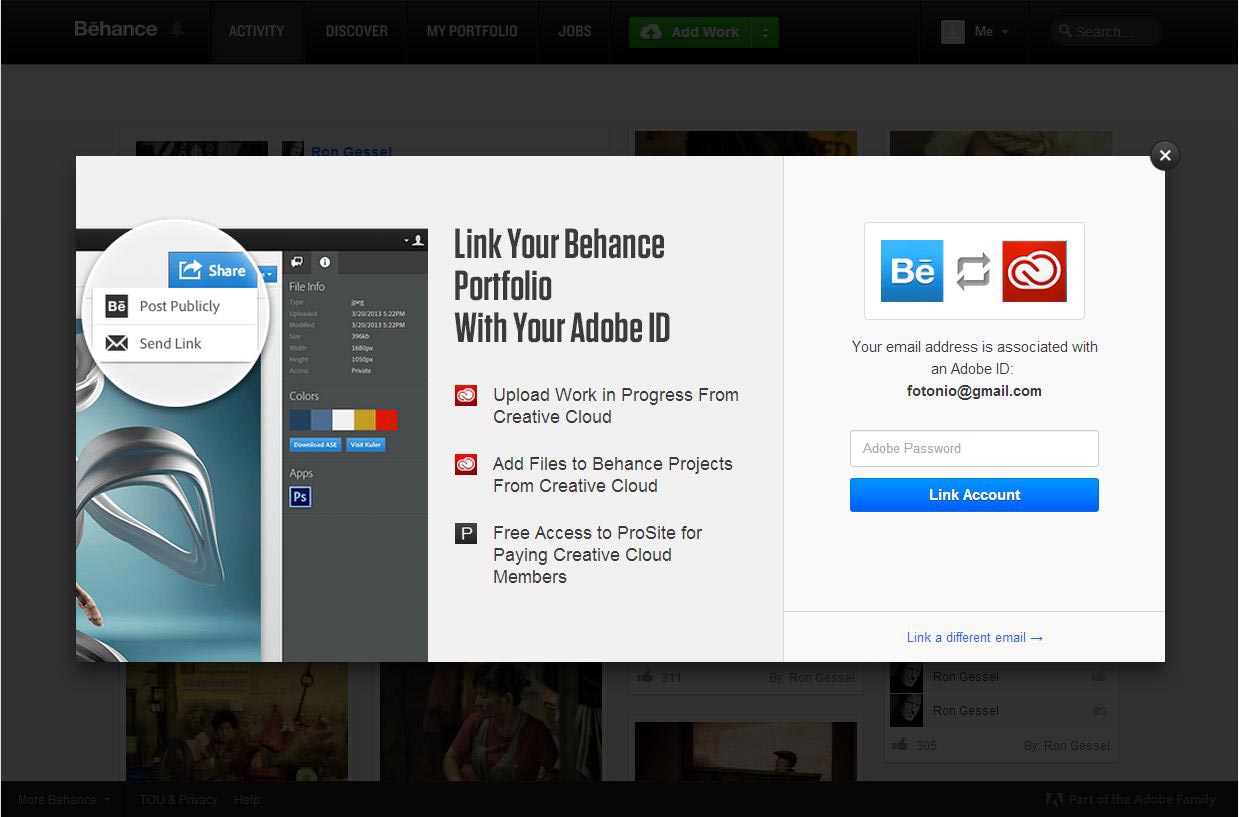Image resolution: width=1239 pixels, height=817 pixels.
Task: Go to the Activity tab
Action: pos(257,31)
